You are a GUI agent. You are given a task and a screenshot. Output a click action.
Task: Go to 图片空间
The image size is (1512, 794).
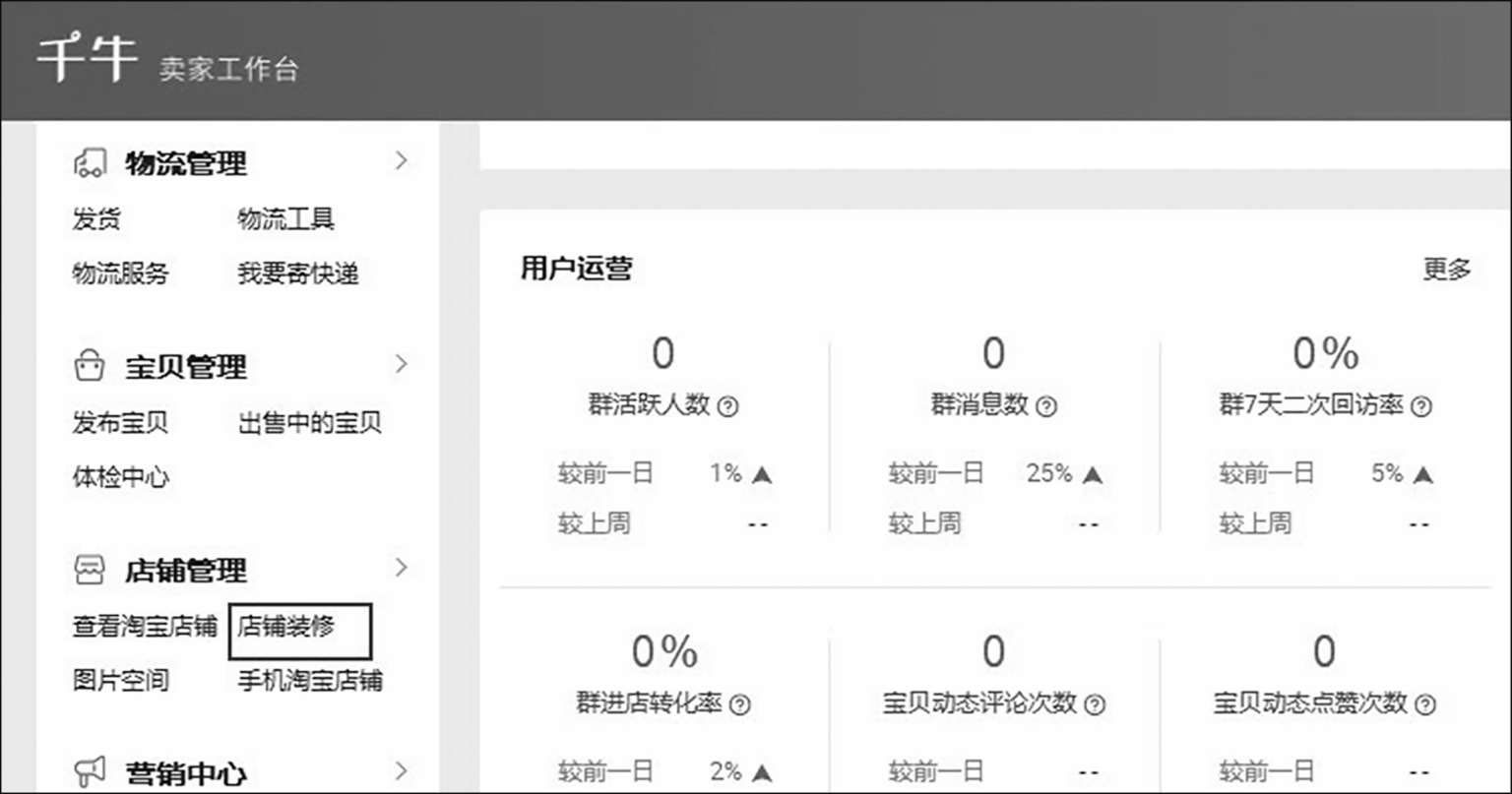[120, 680]
